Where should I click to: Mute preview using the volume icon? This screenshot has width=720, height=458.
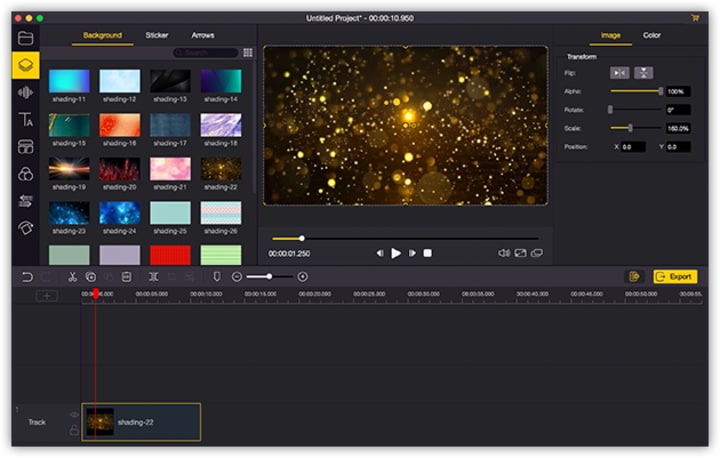click(x=504, y=253)
